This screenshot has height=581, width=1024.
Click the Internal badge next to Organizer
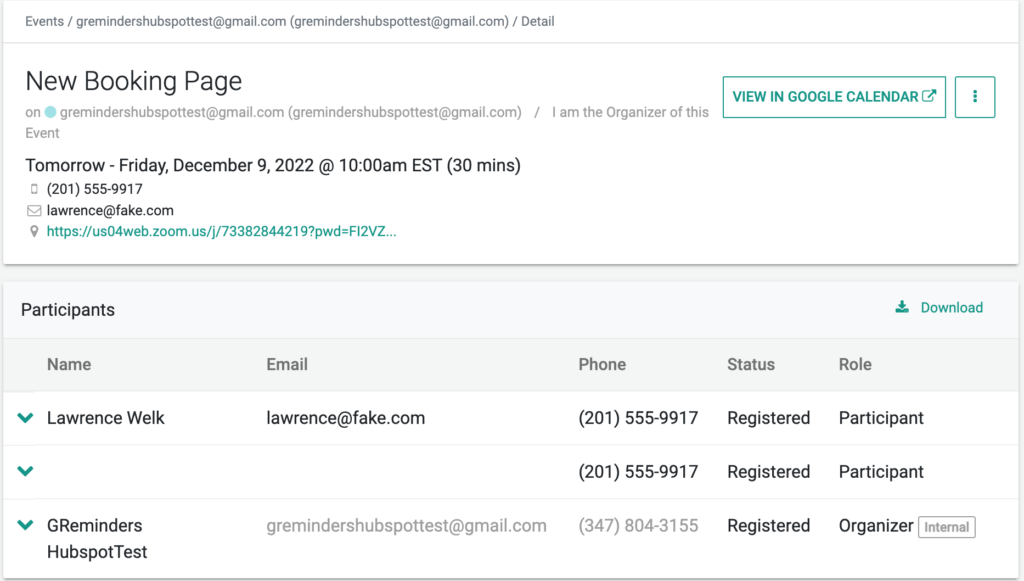[946, 527]
